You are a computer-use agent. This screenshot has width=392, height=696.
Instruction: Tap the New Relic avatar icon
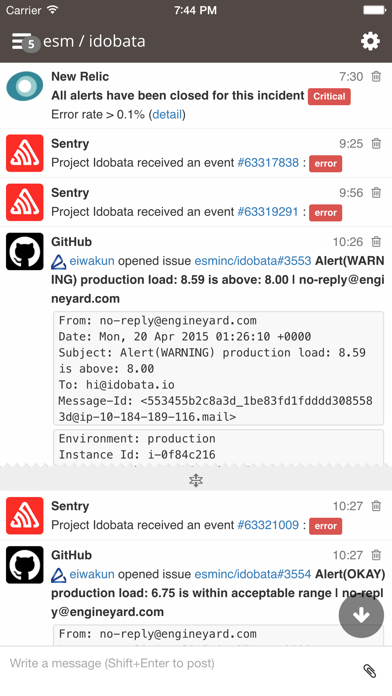point(25,86)
